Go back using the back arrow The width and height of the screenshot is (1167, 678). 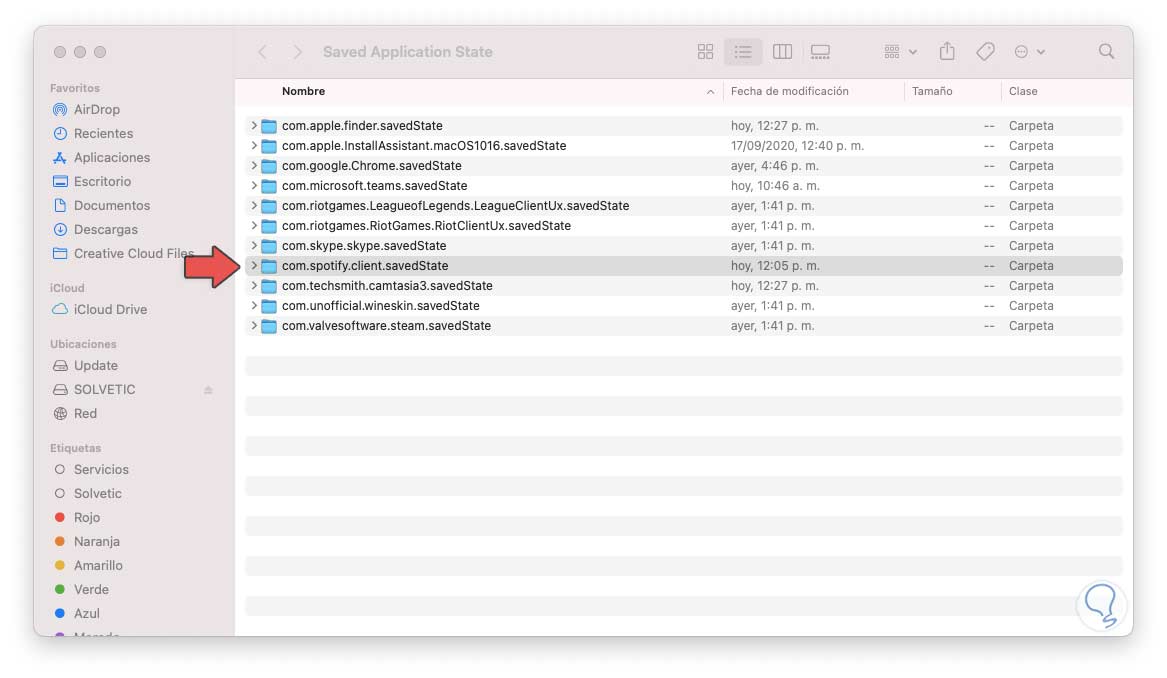262,51
